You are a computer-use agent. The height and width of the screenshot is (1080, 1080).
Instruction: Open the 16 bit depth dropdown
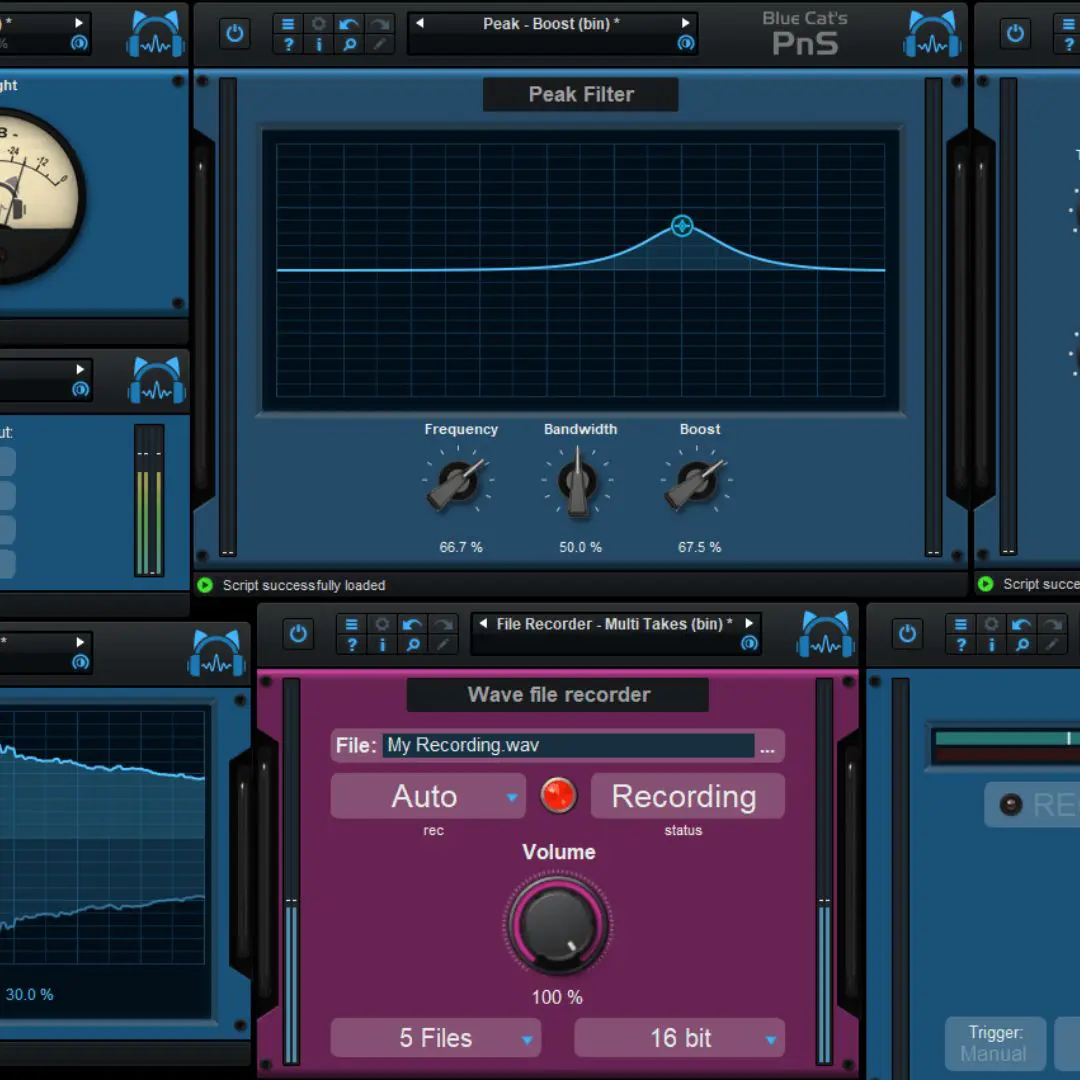679,1037
